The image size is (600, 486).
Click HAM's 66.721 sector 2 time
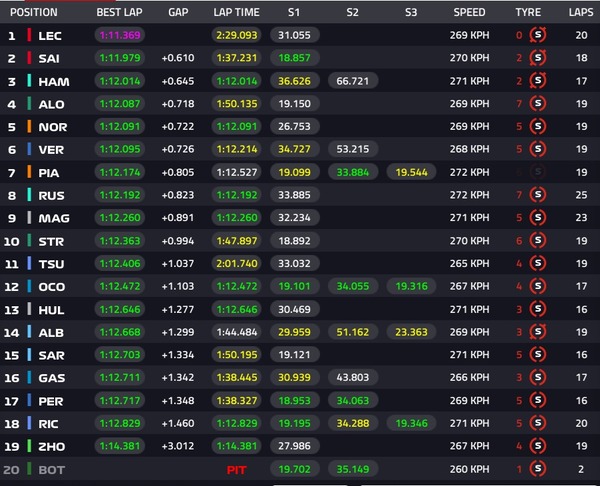353,81
